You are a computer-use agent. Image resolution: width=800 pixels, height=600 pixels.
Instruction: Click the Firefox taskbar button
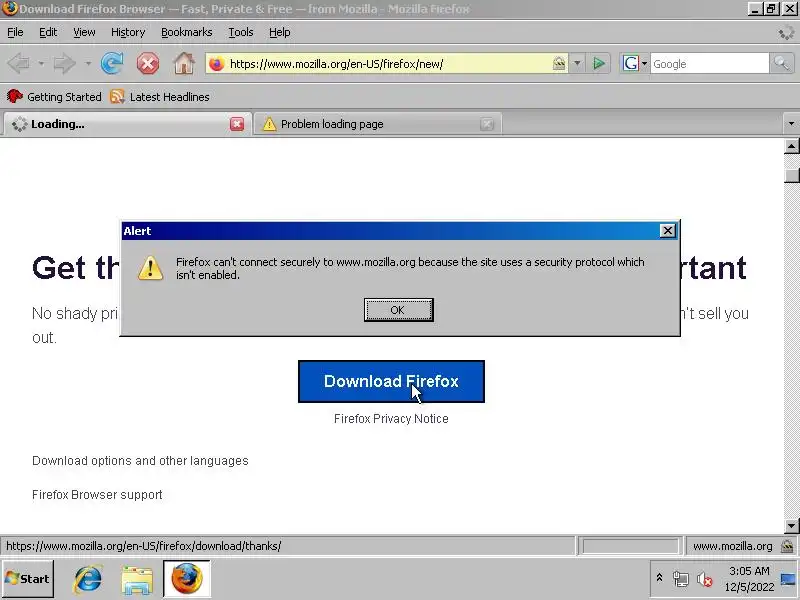(187, 579)
